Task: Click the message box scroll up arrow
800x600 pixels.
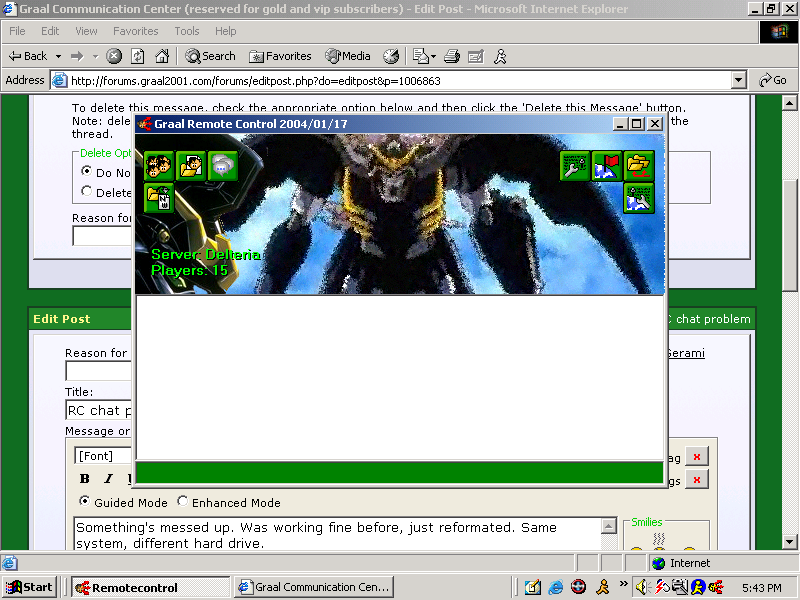Action: (609, 526)
